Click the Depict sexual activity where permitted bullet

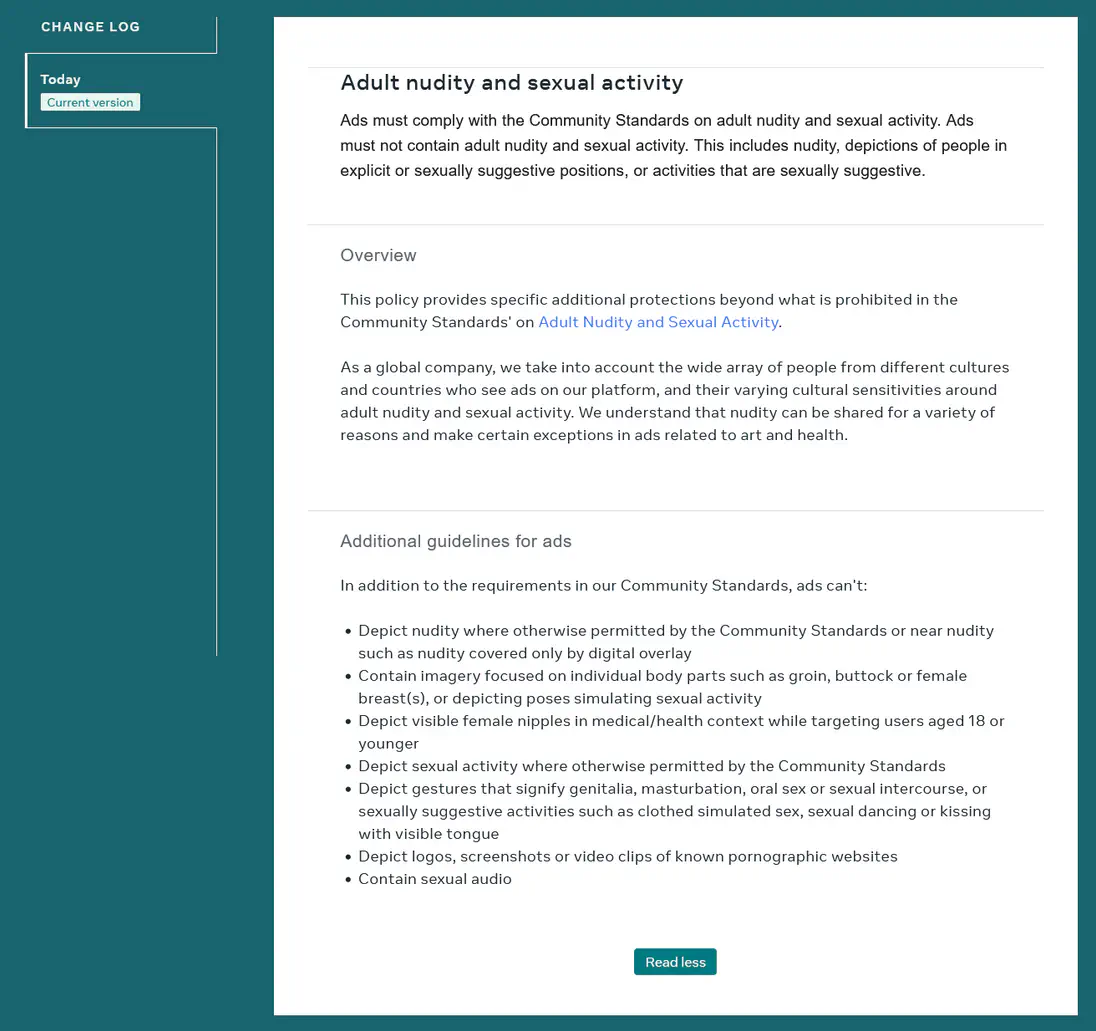[x=651, y=766]
